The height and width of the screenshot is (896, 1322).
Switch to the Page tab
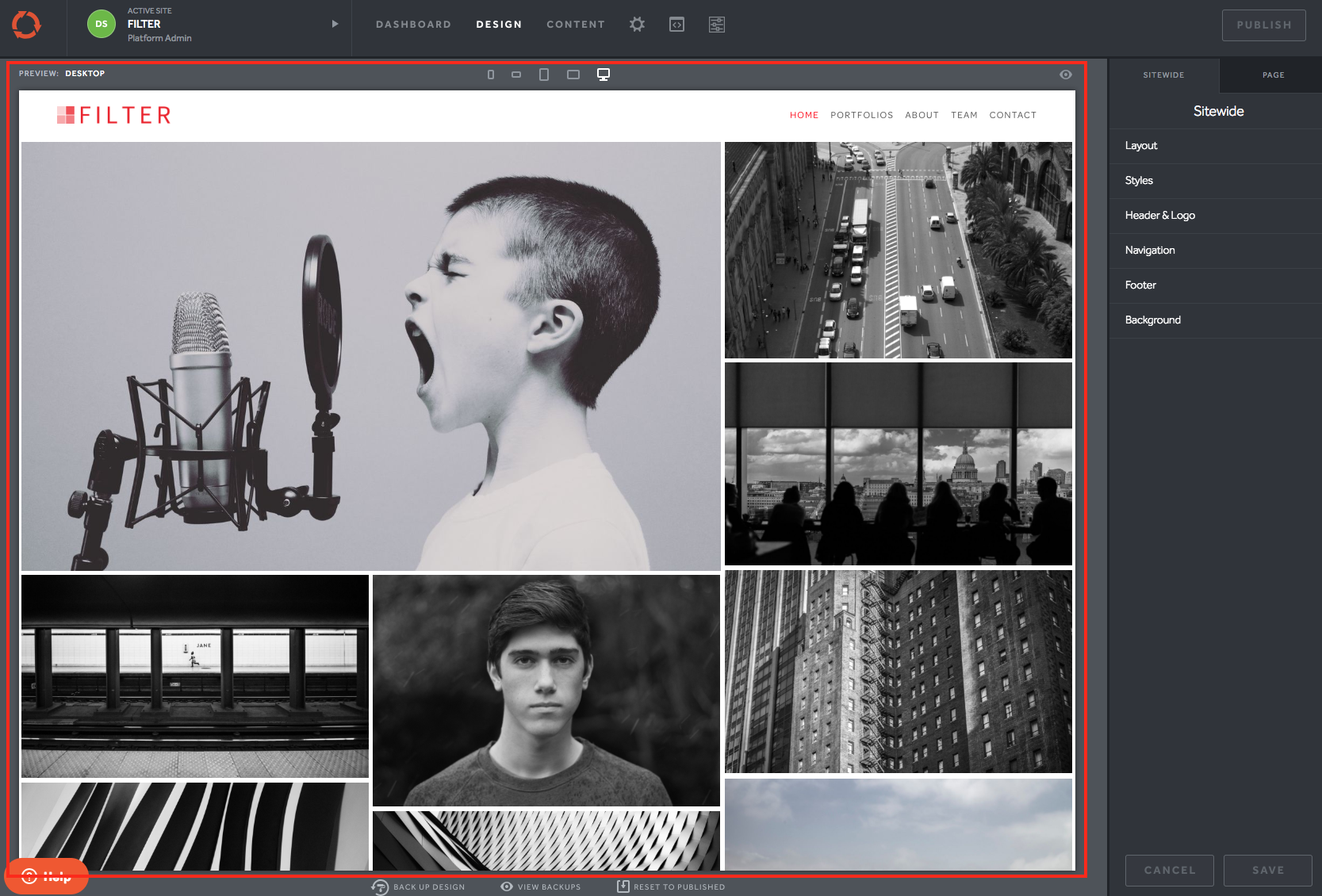1273,75
